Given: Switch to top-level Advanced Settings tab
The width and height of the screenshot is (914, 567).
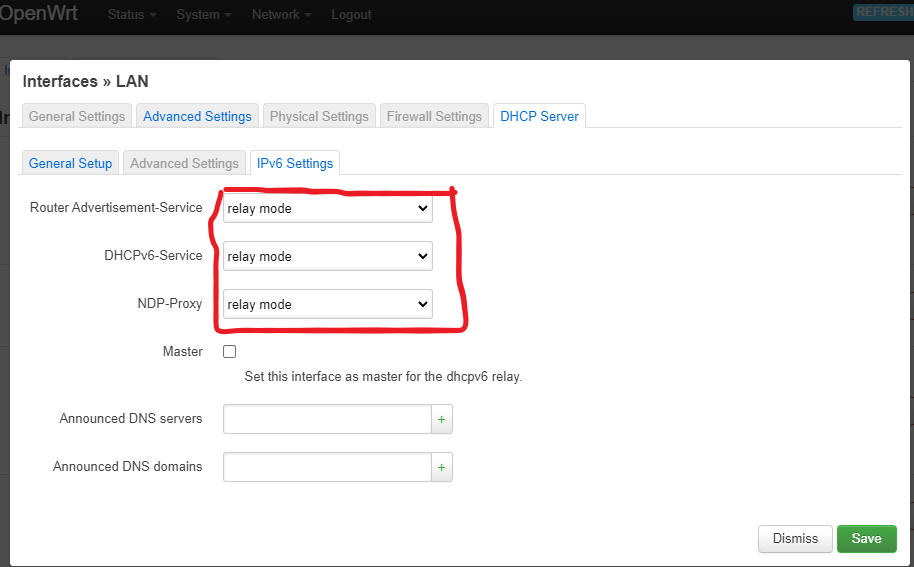Looking at the screenshot, I should pyautogui.click(x=197, y=116).
